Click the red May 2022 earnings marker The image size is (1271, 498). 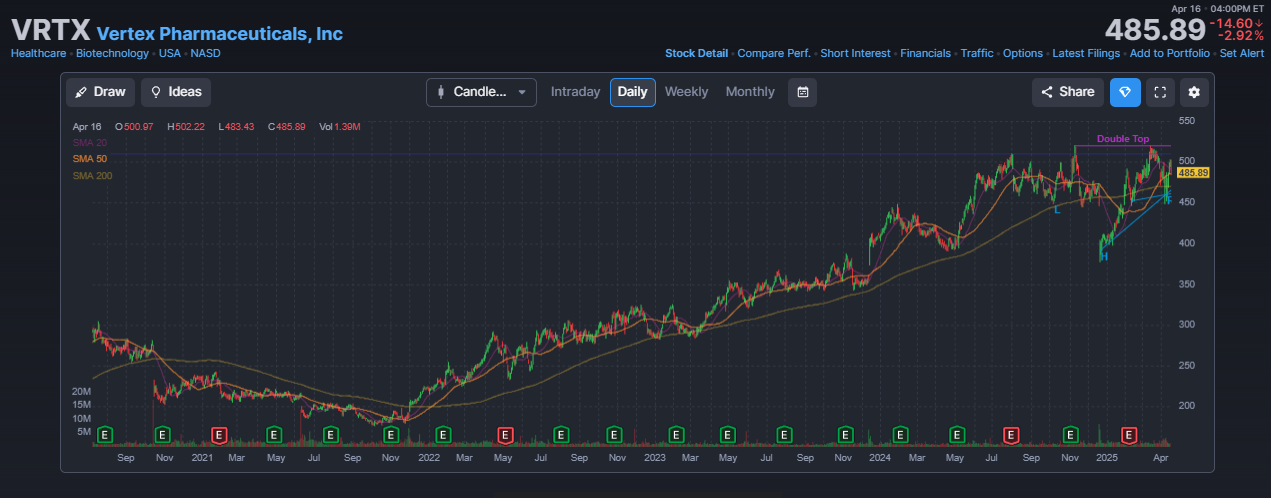(x=505, y=435)
